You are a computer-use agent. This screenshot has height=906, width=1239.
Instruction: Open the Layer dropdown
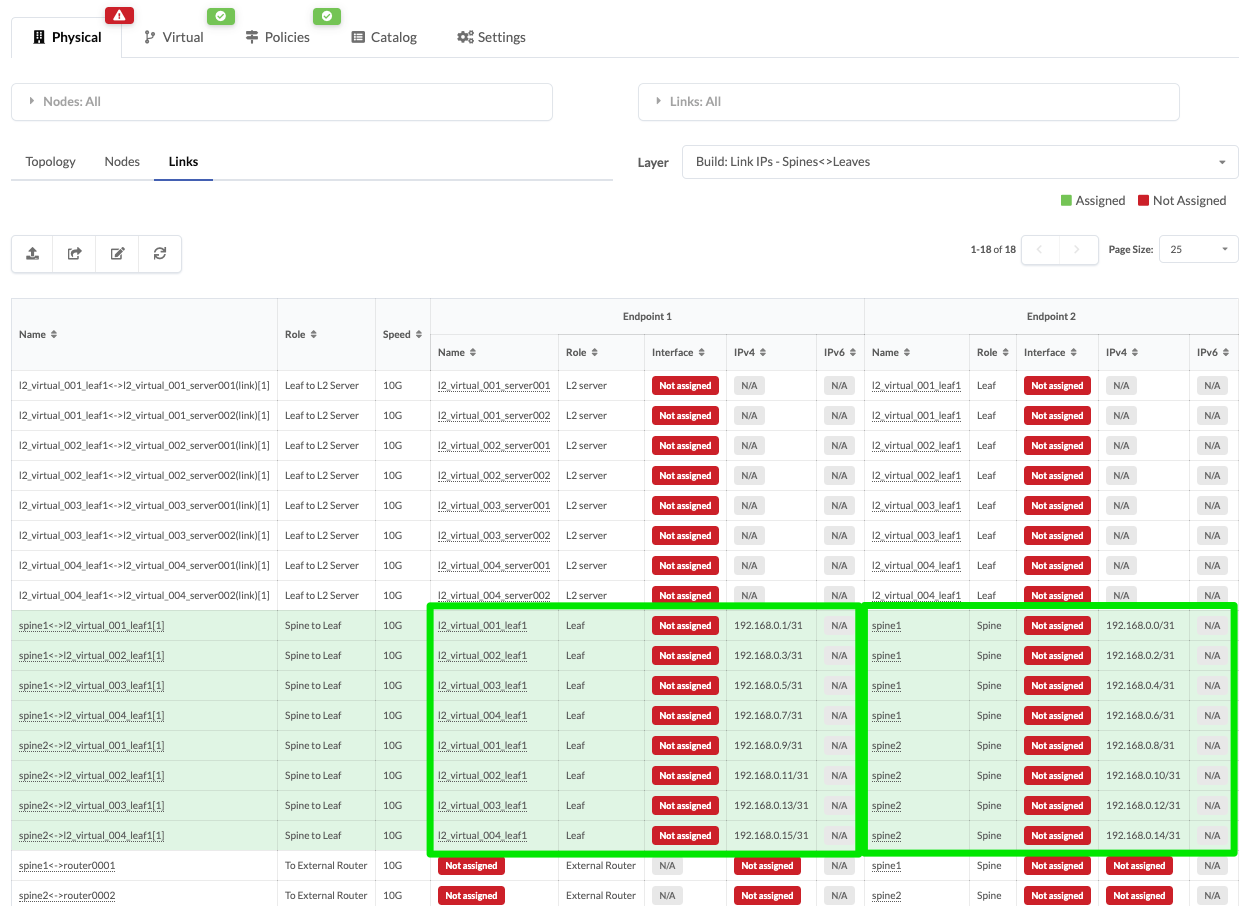[959, 162]
